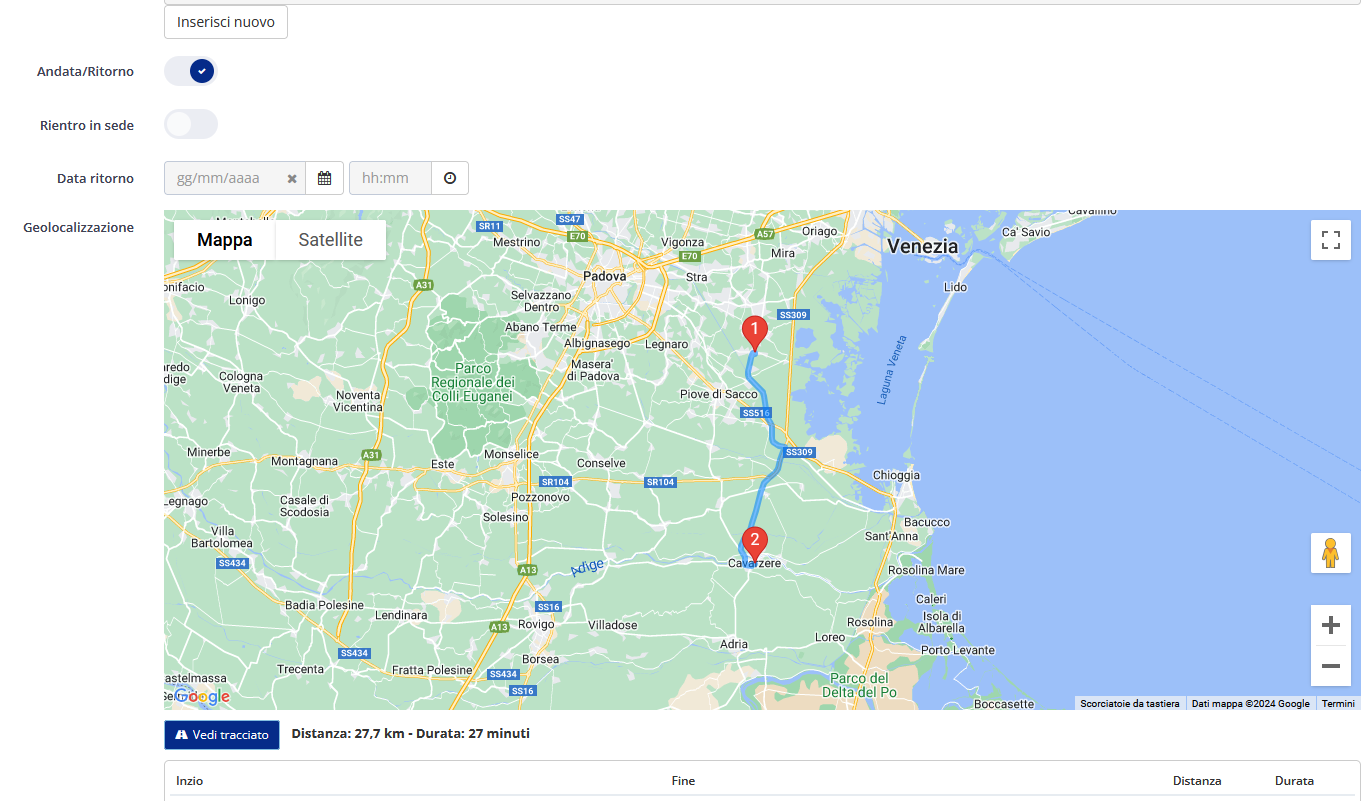Click the Piove di Sacco label
The image size is (1365, 801).
(719, 394)
